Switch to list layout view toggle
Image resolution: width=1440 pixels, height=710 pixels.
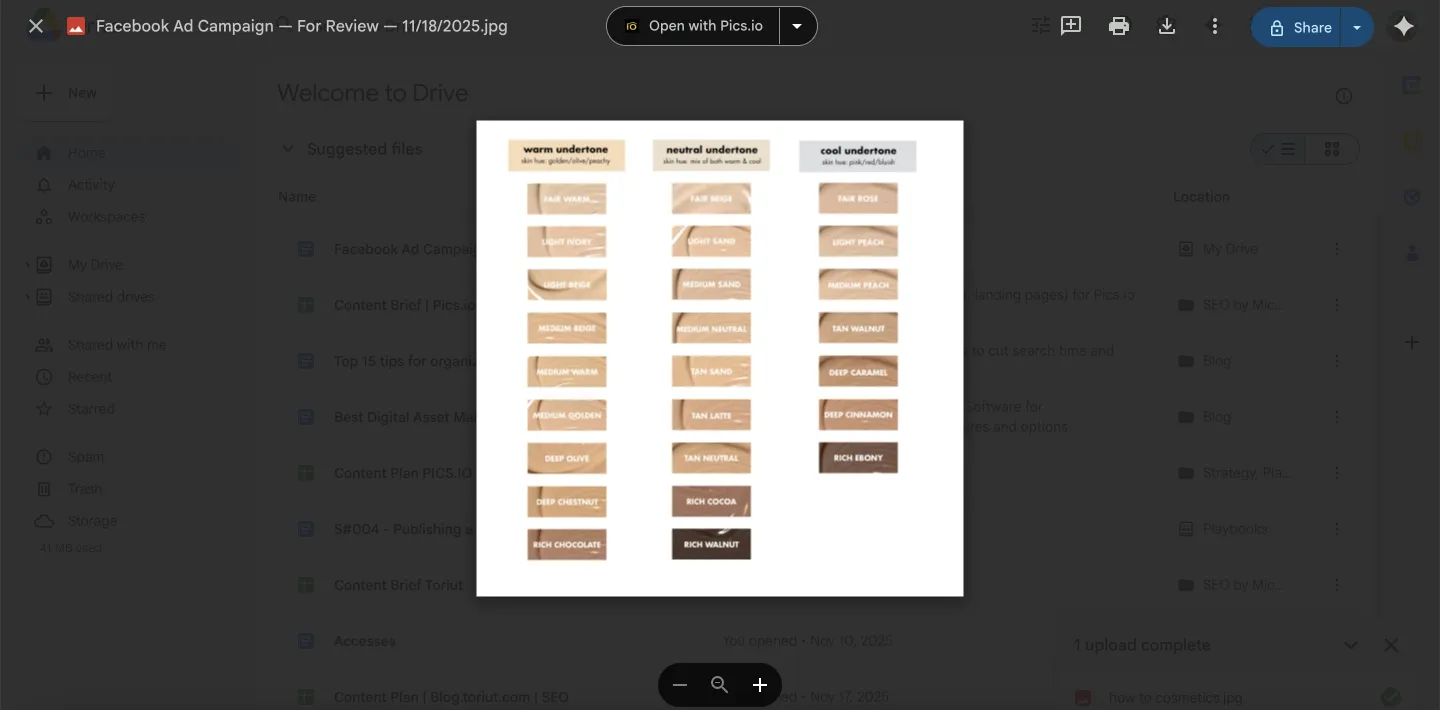tap(1278, 149)
